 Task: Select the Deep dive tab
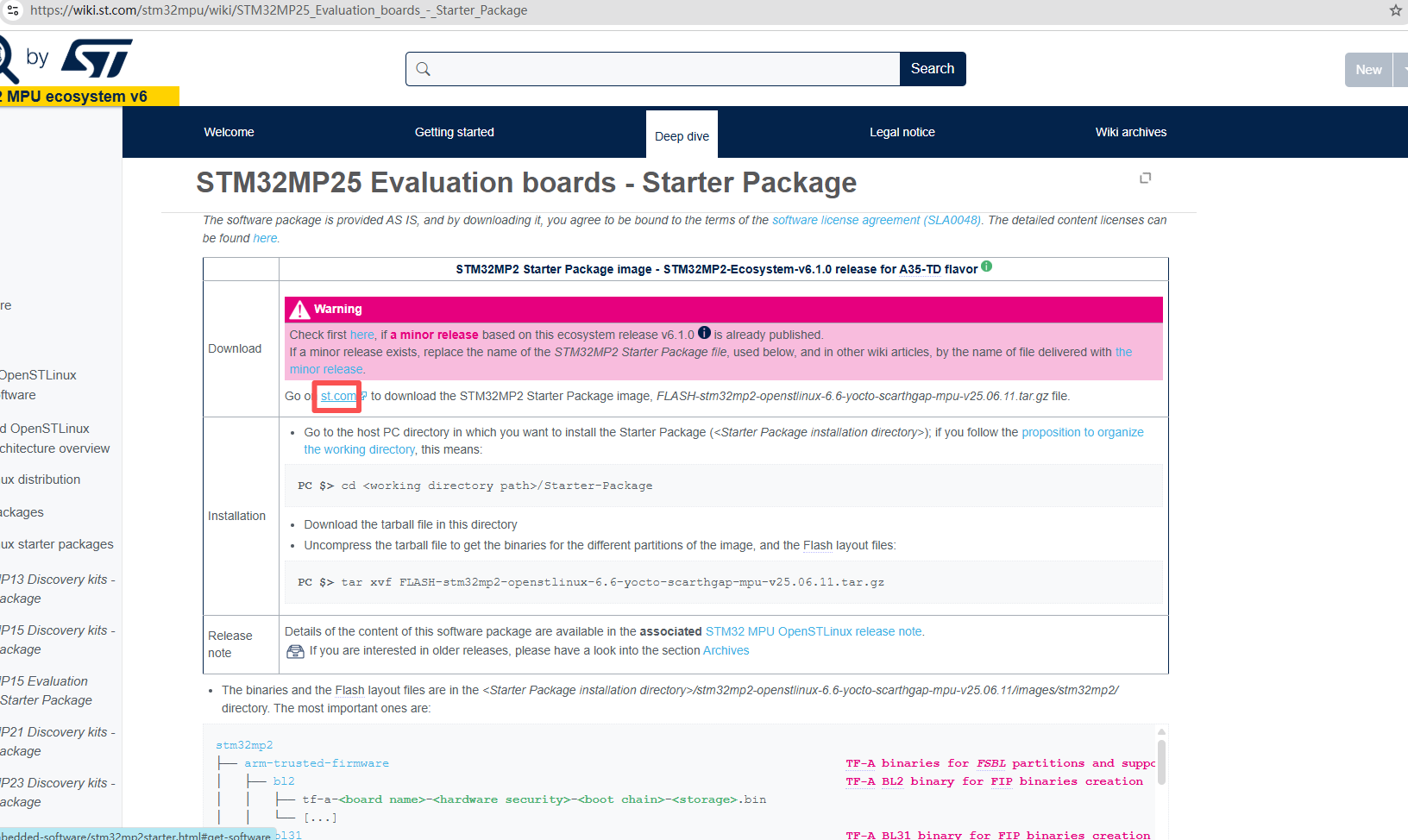(x=682, y=135)
